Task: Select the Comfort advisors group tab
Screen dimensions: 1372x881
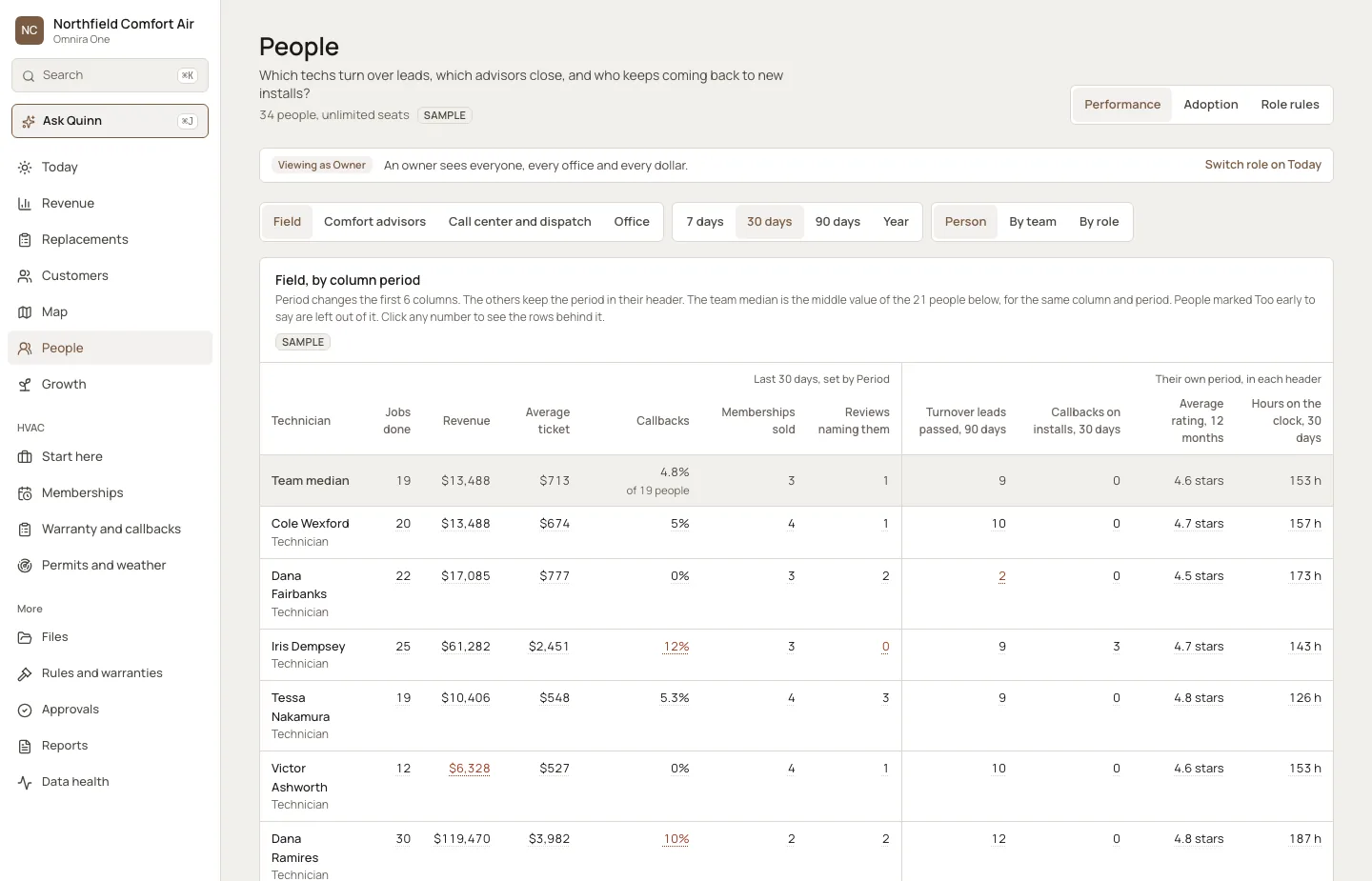Action: click(x=374, y=222)
